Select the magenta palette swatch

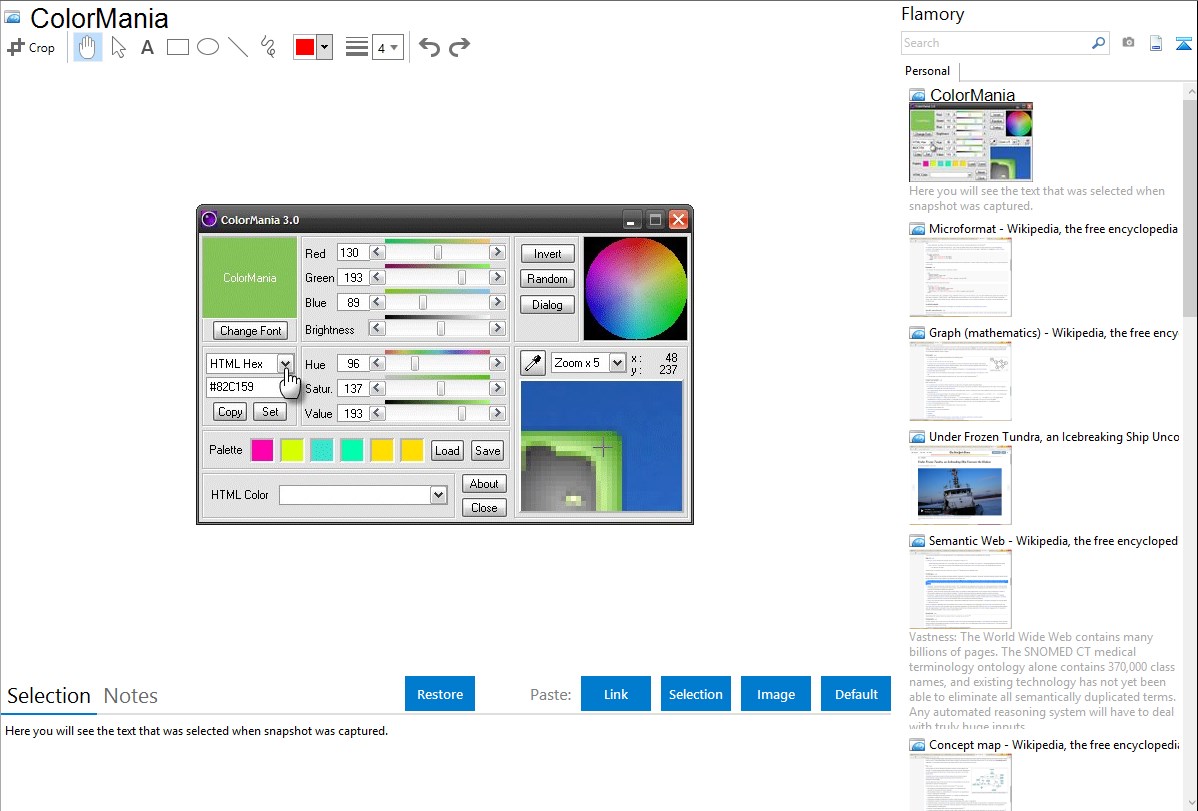(262, 450)
